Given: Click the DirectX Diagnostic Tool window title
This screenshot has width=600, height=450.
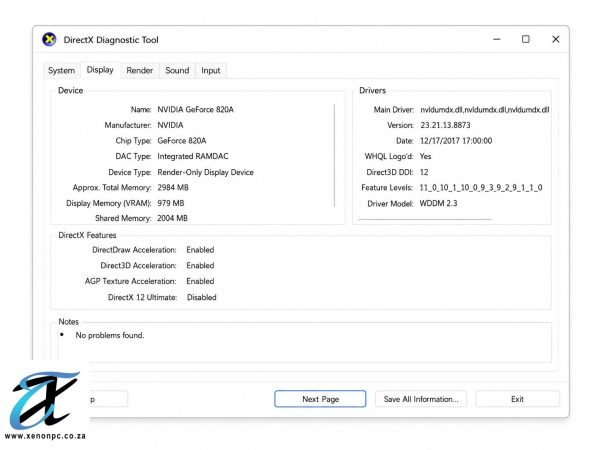Looking at the screenshot, I should click(111, 40).
